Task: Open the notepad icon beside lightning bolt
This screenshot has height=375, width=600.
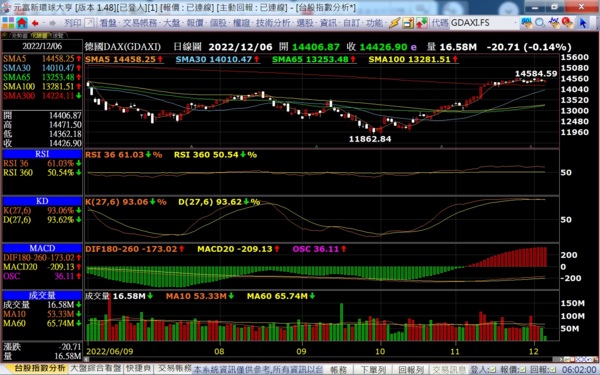Action: pos(408,23)
